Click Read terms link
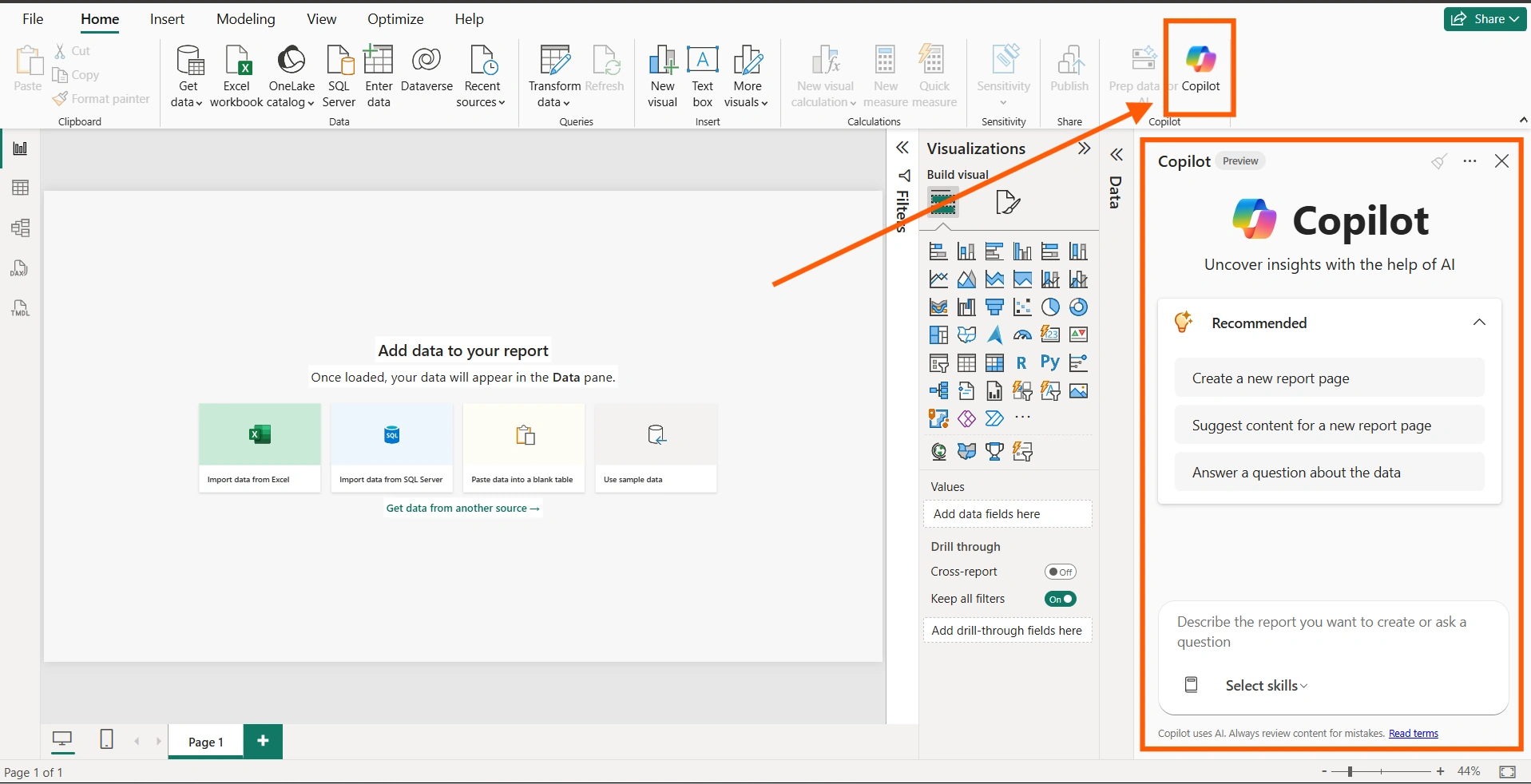The image size is (1531, 784). (x=1413, y=734)
